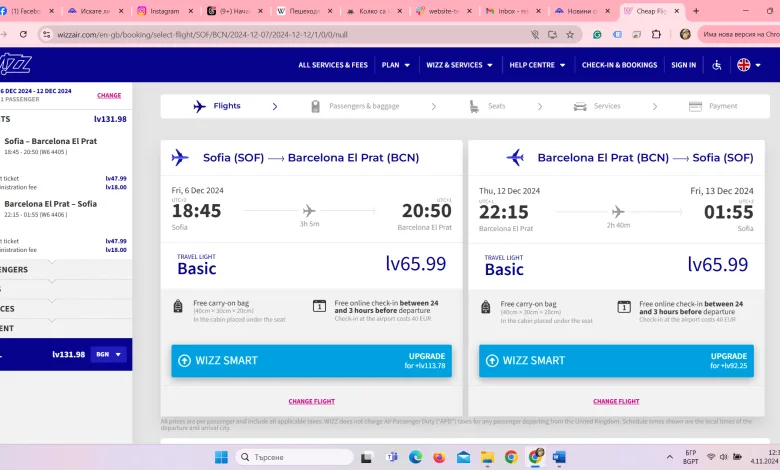780x470 pixels.
Task: Upgrade outbound flight to WIZZ SMART
Action: click(x=311, y=361)
